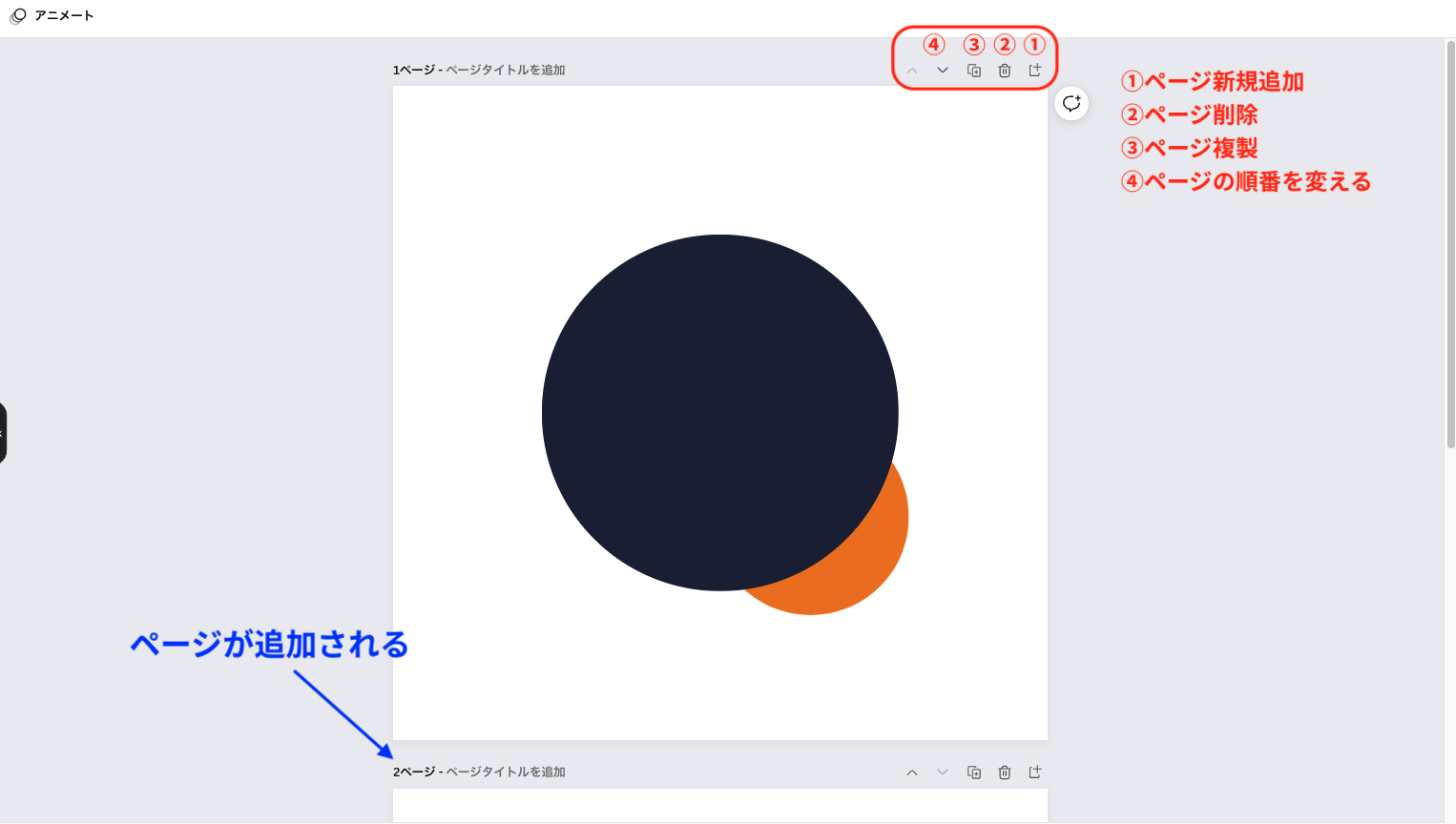Click アニメート in the top menu bar
Image resolution: width=1456 pixels, height=824 pixels.
point(64,15)
